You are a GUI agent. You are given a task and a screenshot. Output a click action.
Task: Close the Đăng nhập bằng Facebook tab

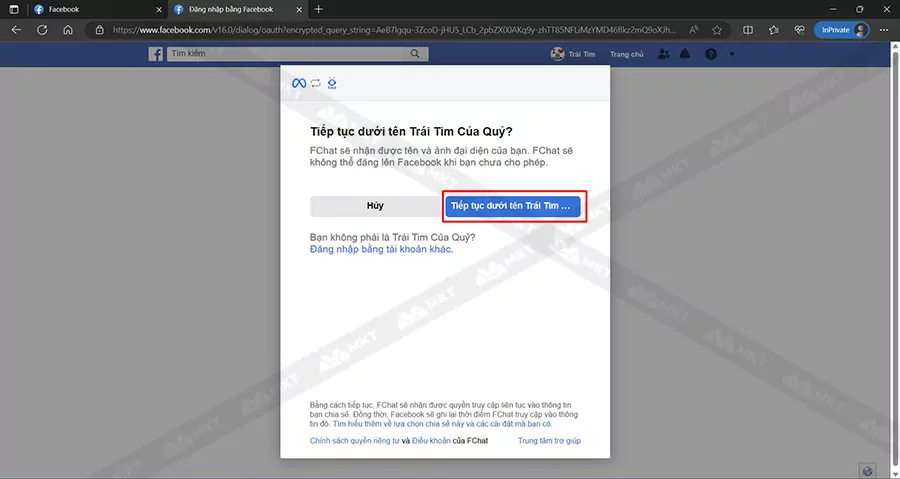pos(299,10)
